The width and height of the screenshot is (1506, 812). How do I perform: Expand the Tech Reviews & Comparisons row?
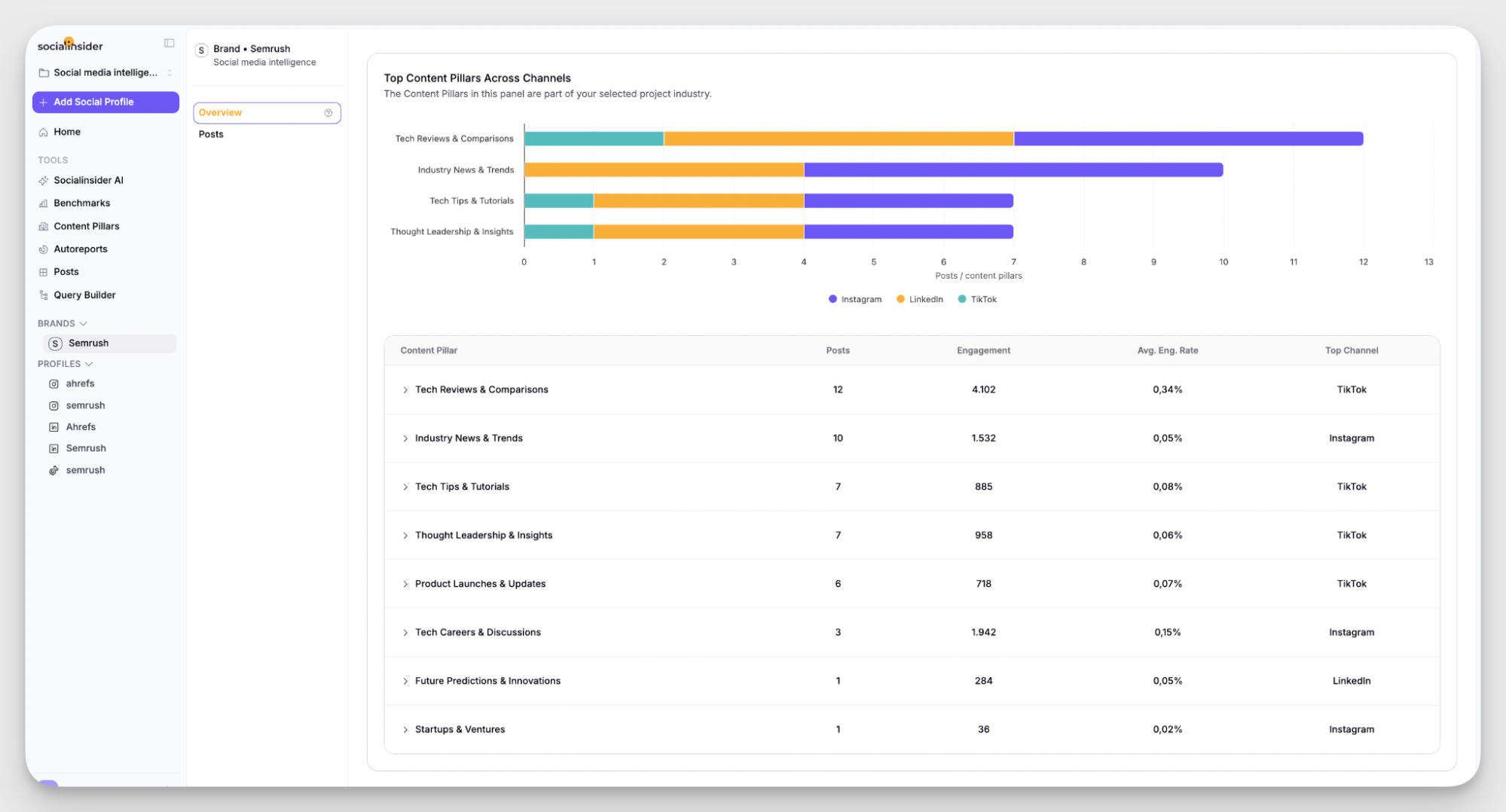pyautogui.click(x=405, y=390)
